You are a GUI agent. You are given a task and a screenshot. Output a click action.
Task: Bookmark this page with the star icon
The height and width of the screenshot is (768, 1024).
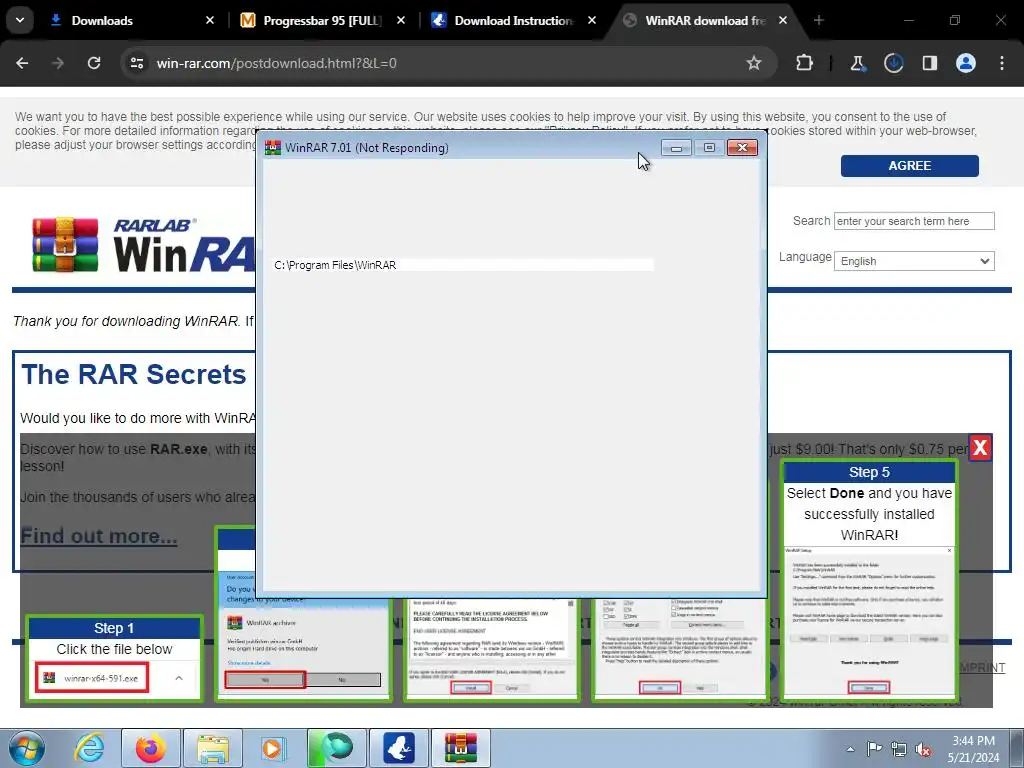pos(754,63)
